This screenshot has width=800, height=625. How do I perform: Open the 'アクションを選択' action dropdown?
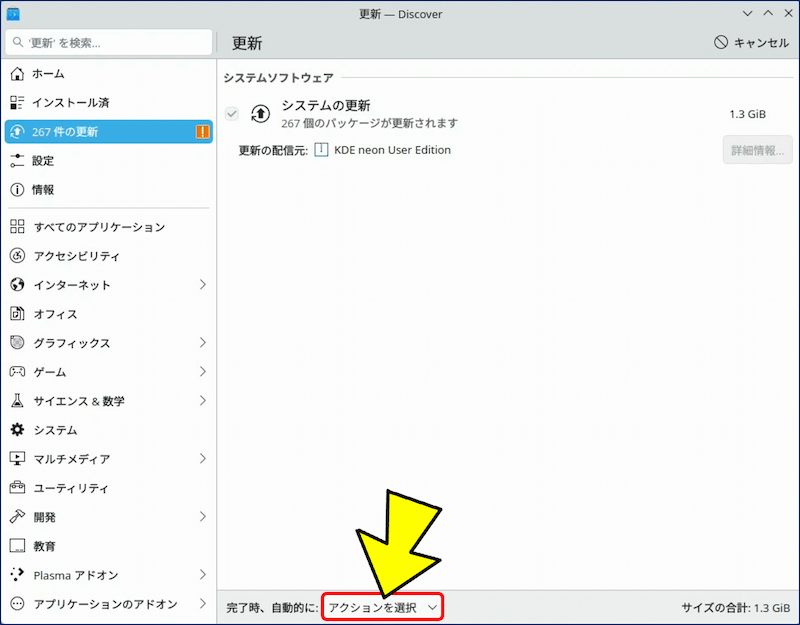(382, 607)
